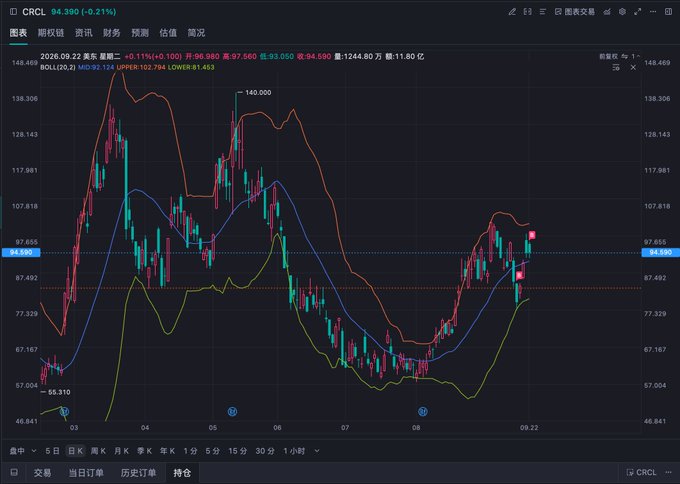Screen dimensions: 680x484
Task: Collapse the chart count 1 caret
Action: click(636, 56)
